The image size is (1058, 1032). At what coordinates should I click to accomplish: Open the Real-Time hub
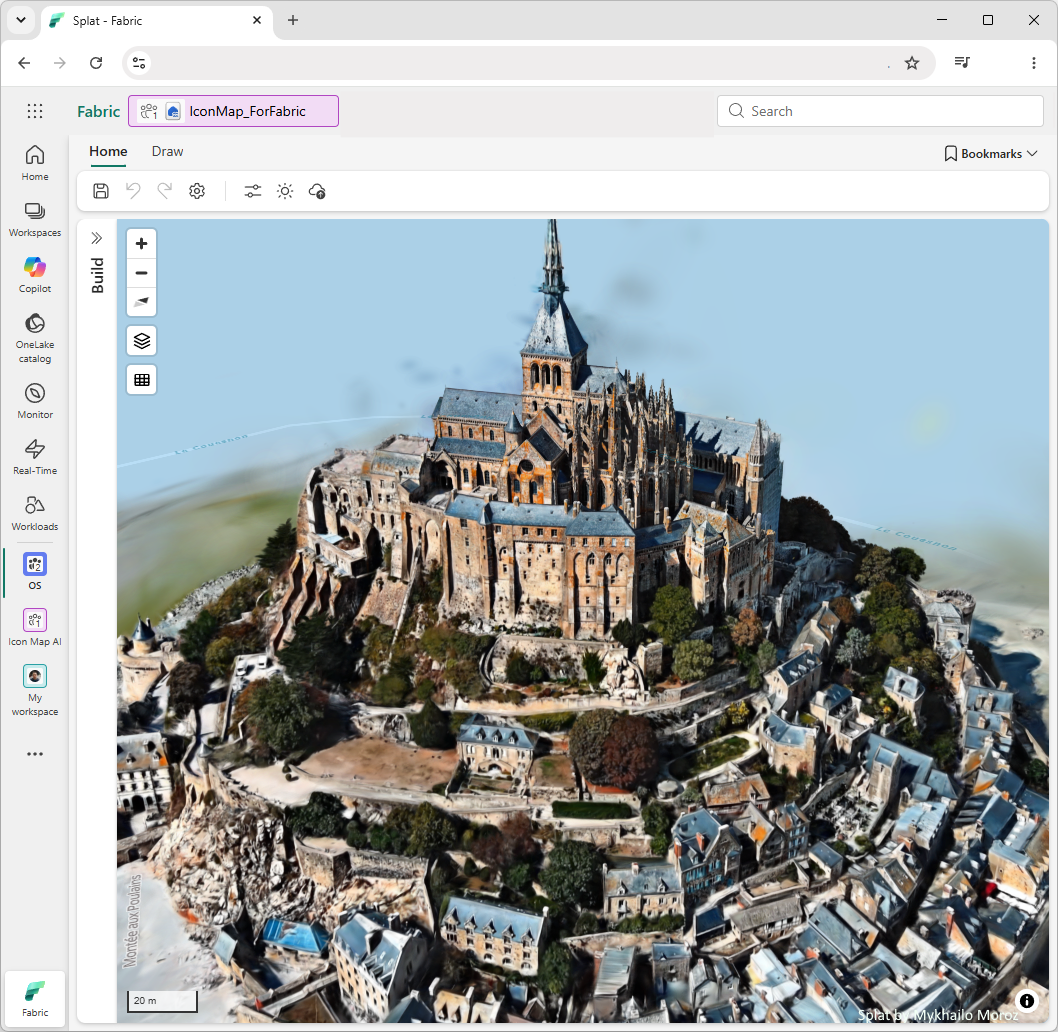tap(35, 458)
